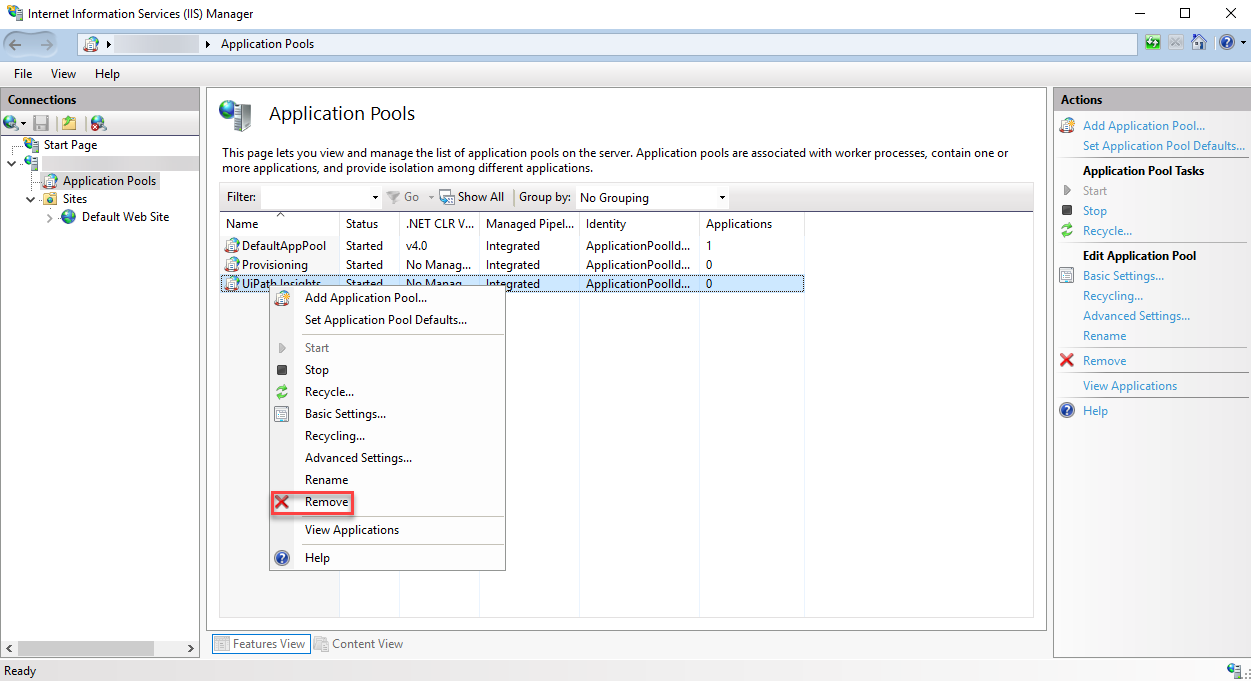Click the red X Remove icon in Actions pane

[1067, 361]
